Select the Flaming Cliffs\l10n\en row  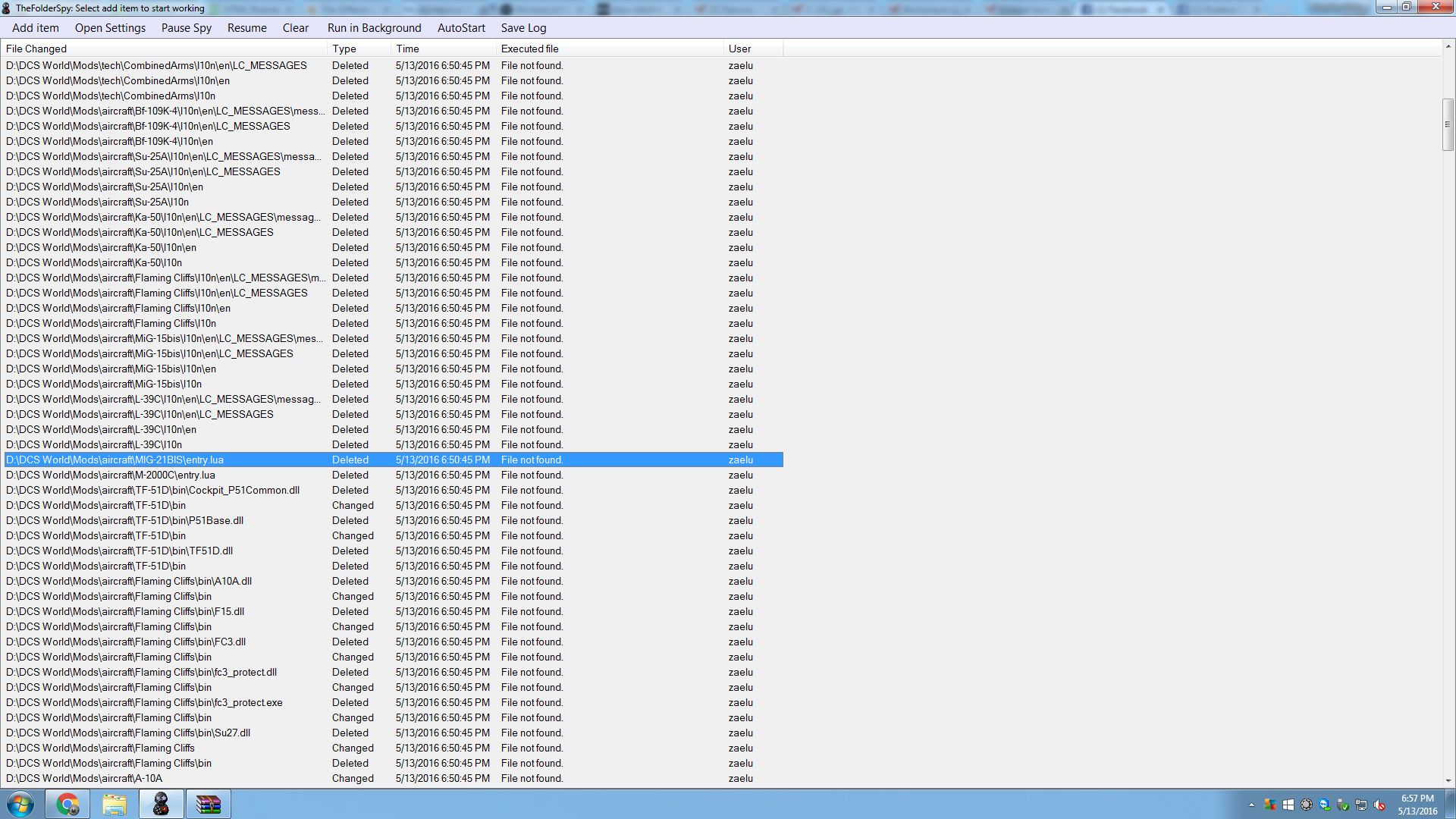coord(394,308)
